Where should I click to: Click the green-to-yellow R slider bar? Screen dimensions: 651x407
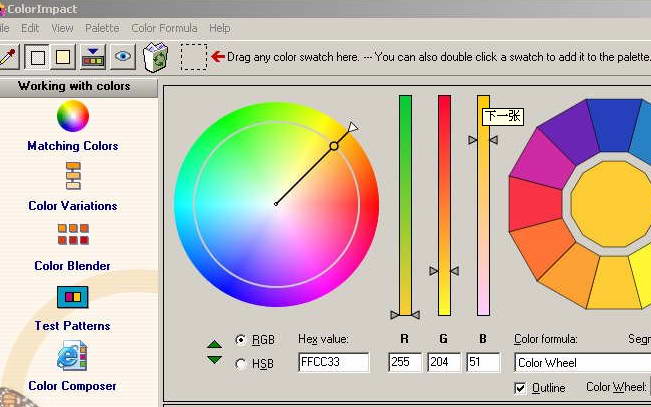pos(405,205)
